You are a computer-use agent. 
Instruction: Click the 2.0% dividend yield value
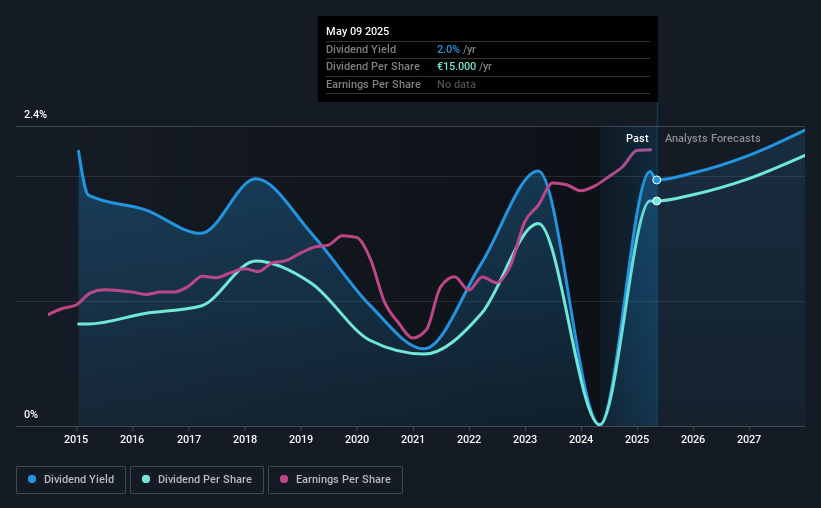tap(448, 49)
